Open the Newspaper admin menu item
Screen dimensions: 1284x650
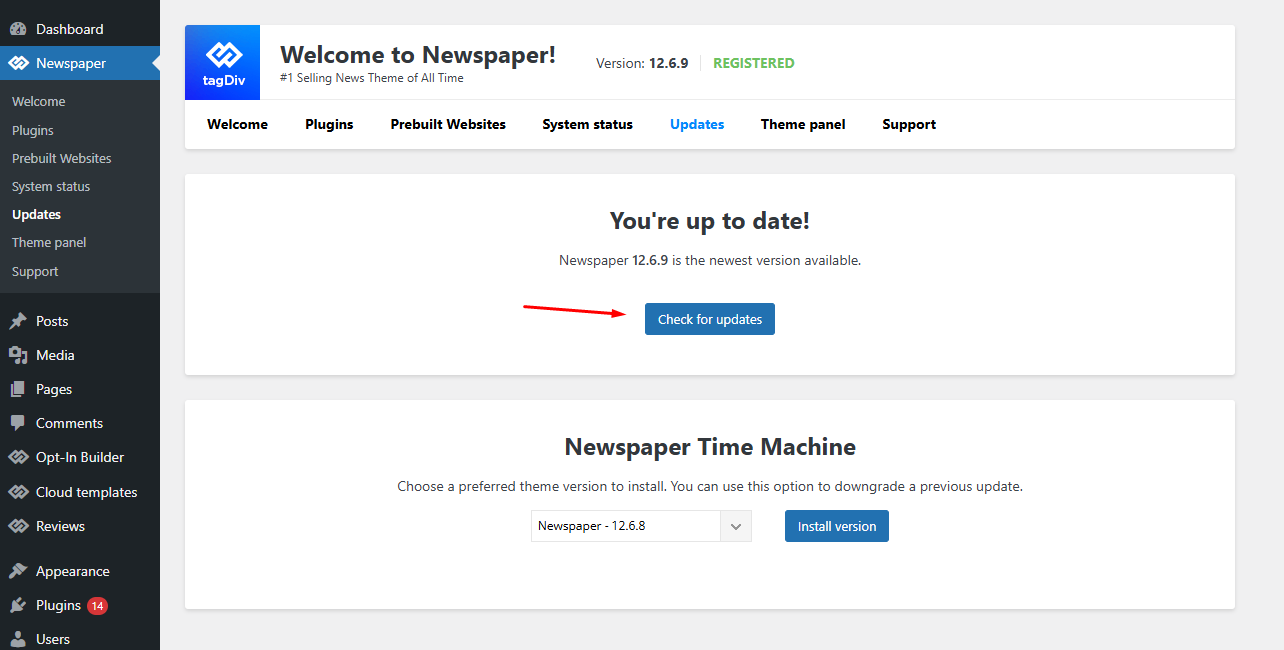click(x=80, y=63)
